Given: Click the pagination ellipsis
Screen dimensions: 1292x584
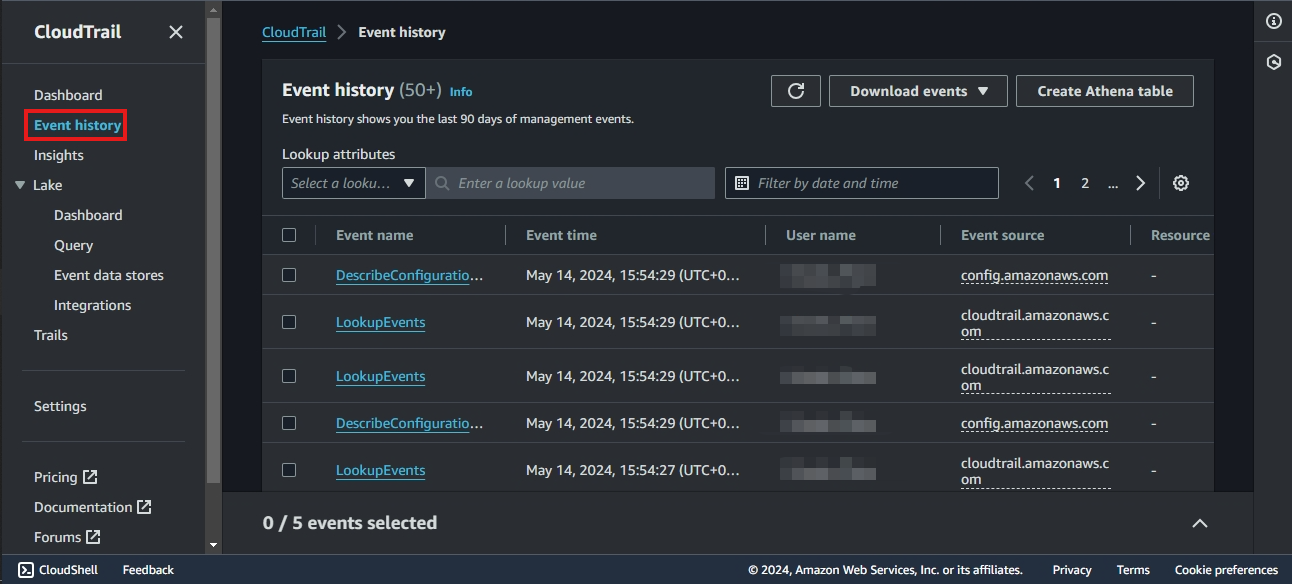Looking at the screenshot, I should click(1113, 183).
